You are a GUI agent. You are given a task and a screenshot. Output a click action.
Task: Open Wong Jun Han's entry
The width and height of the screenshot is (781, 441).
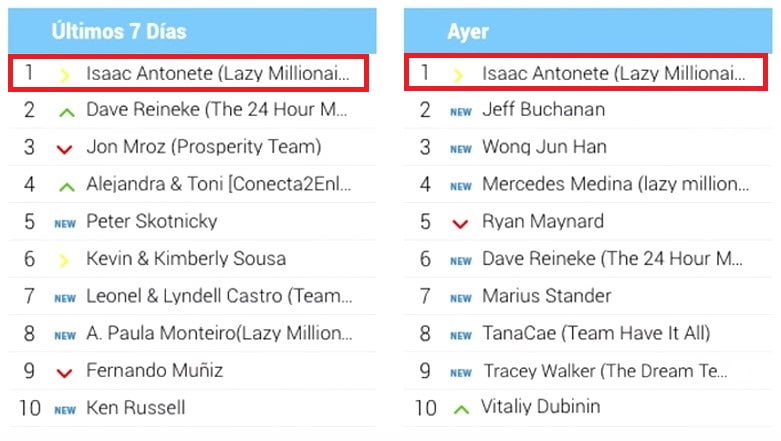(x=544, y=147)
